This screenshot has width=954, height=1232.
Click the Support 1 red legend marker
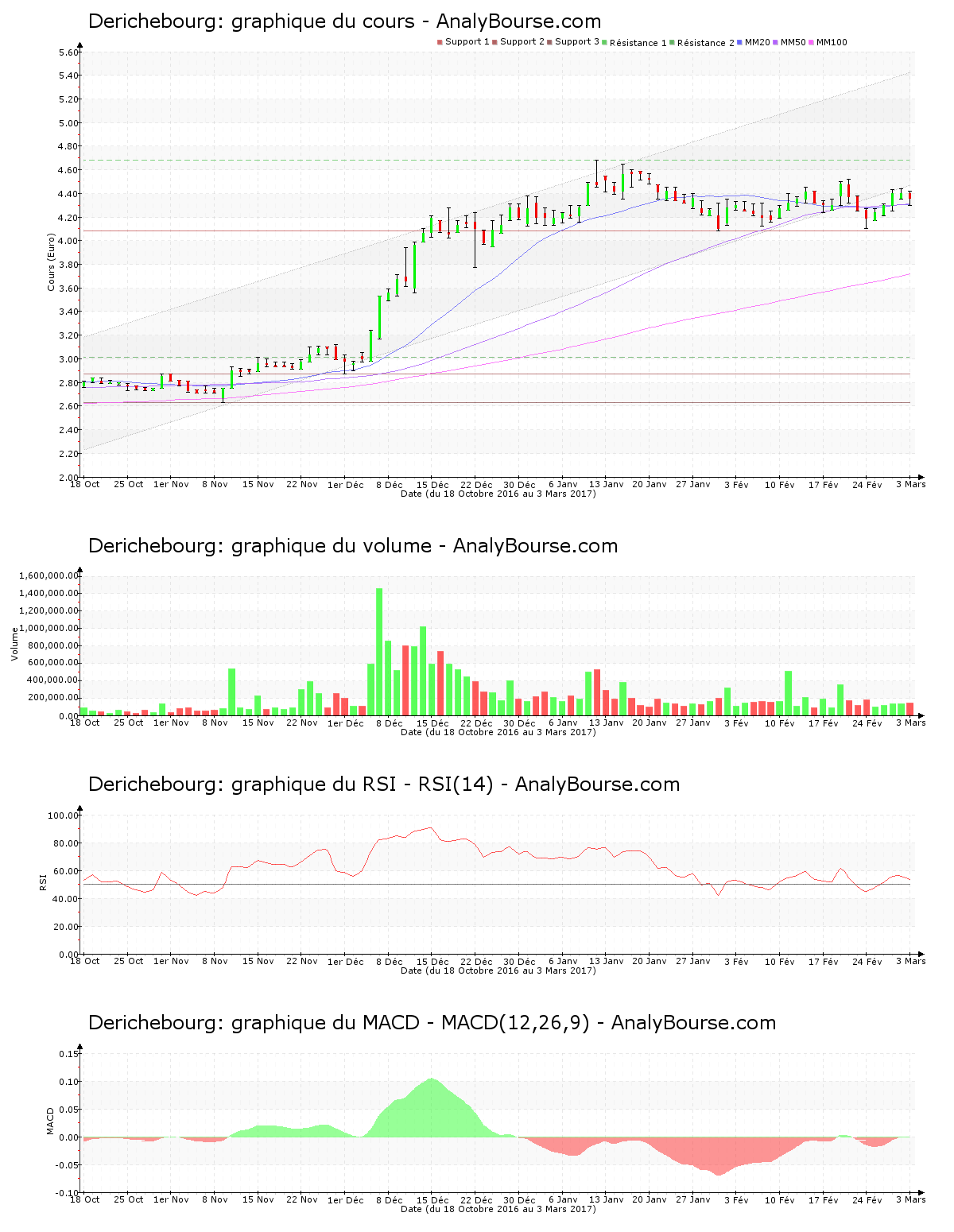click(x=440, y=42)
